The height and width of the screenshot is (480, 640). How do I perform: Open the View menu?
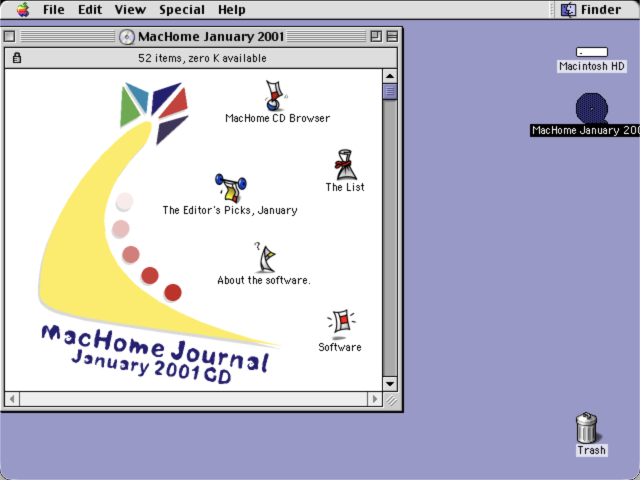click(x=130, y=9)
